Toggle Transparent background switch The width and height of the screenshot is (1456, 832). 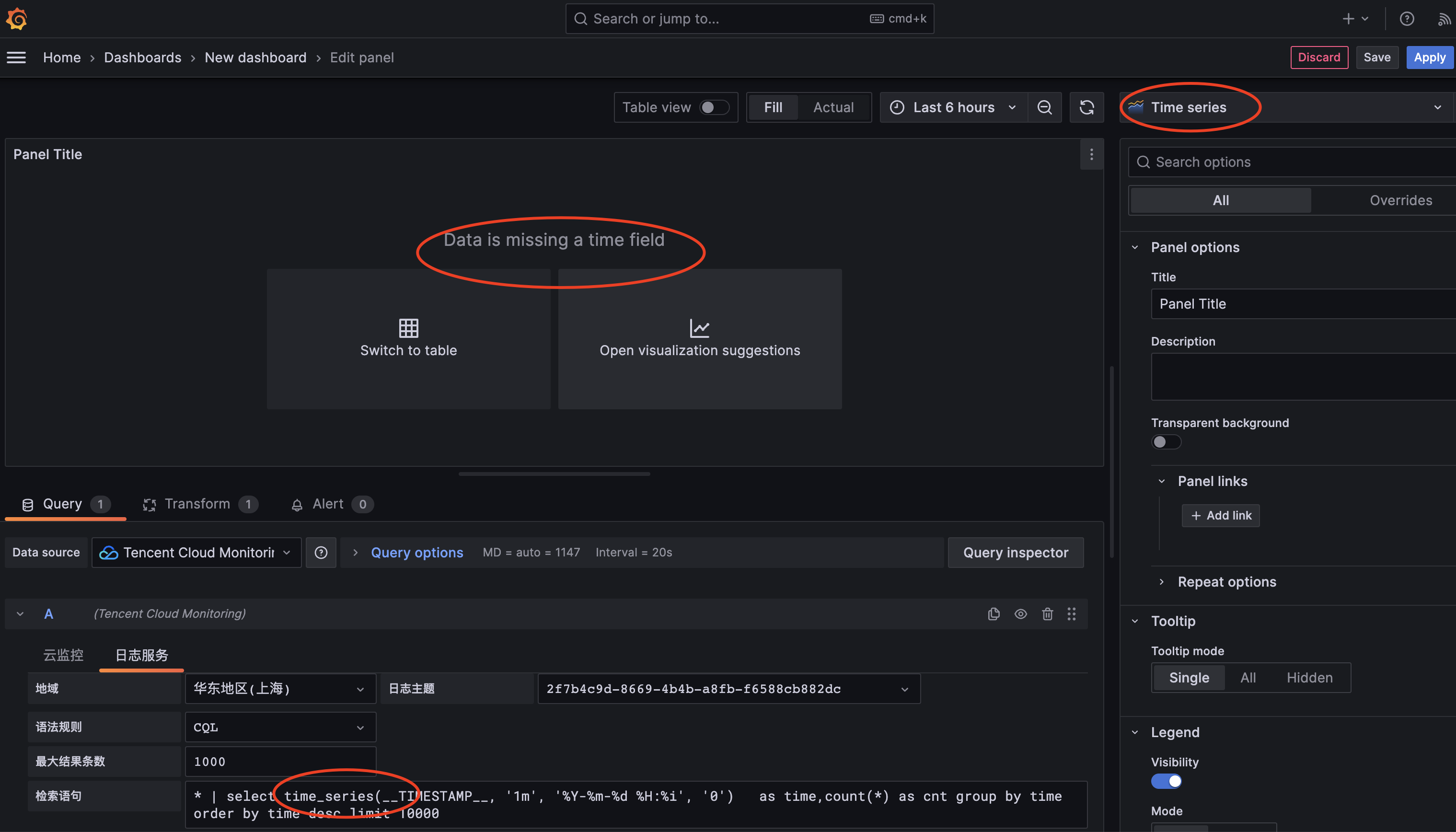(1166, 442)
